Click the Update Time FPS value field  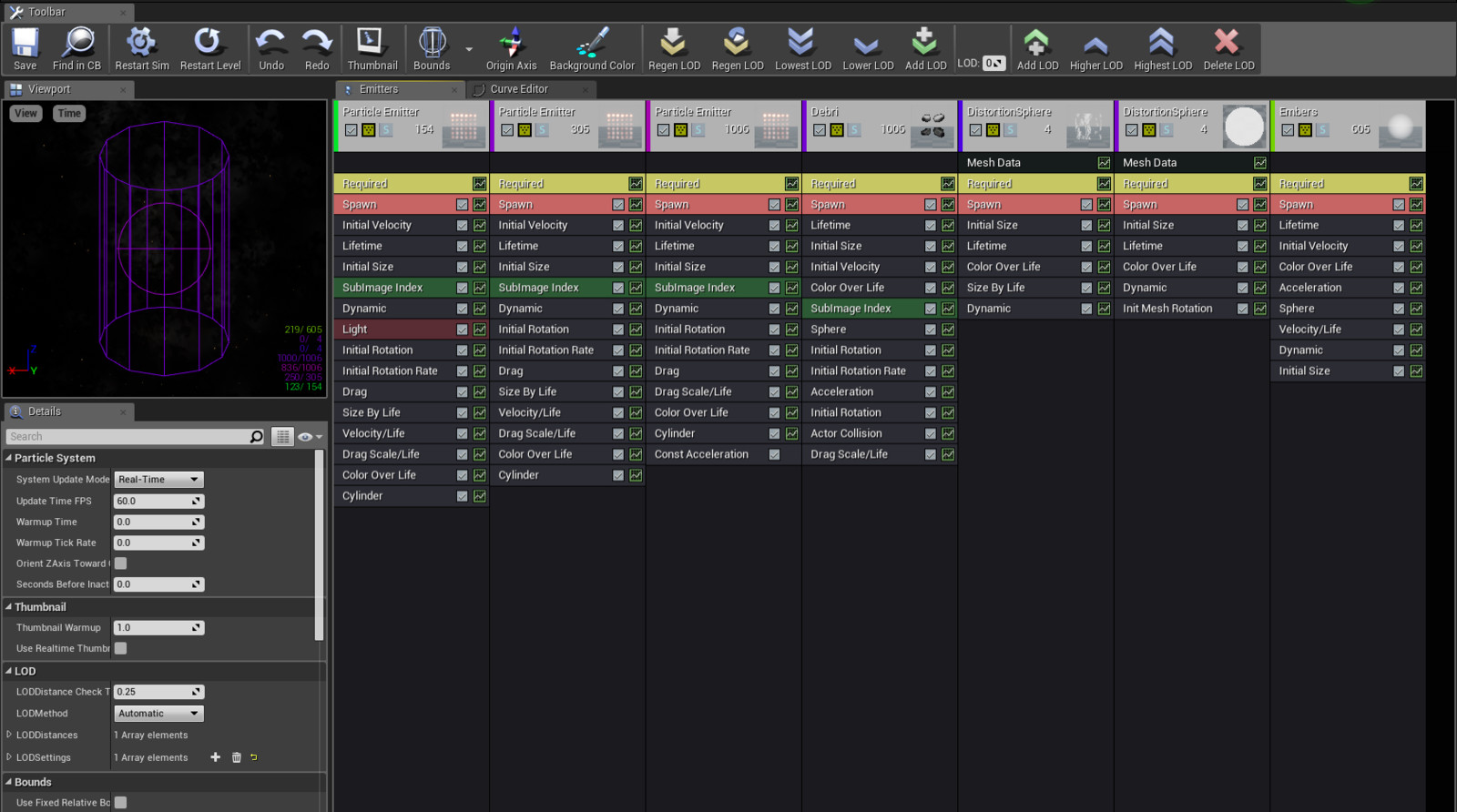pyautogui.click(x=158, y=502)
